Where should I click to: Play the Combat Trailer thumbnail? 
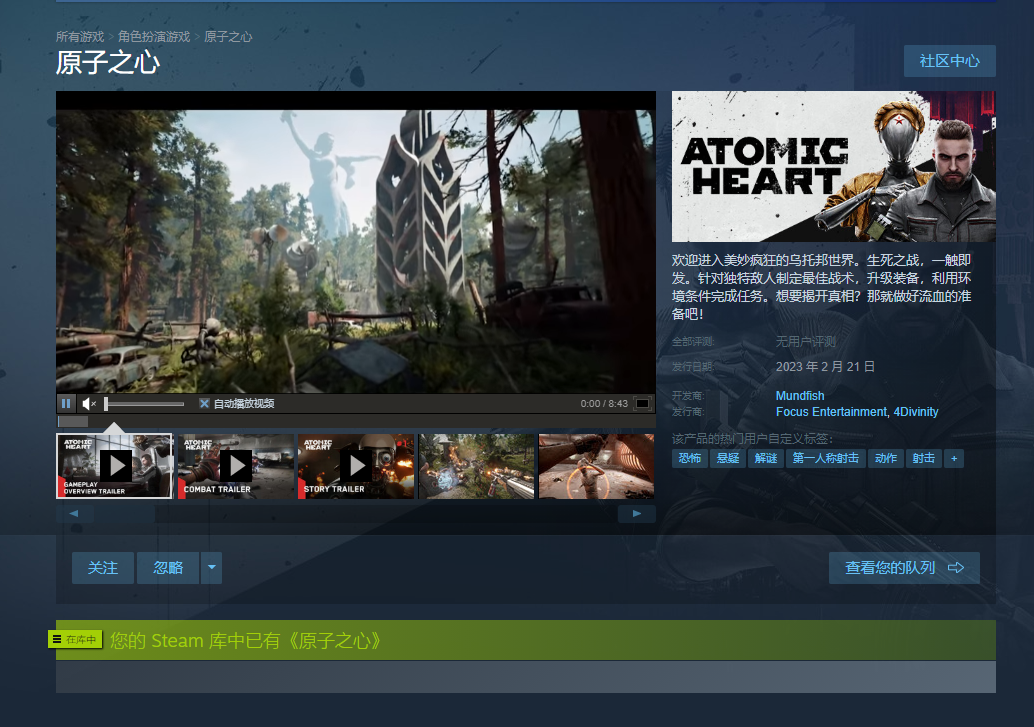point(235,466)
